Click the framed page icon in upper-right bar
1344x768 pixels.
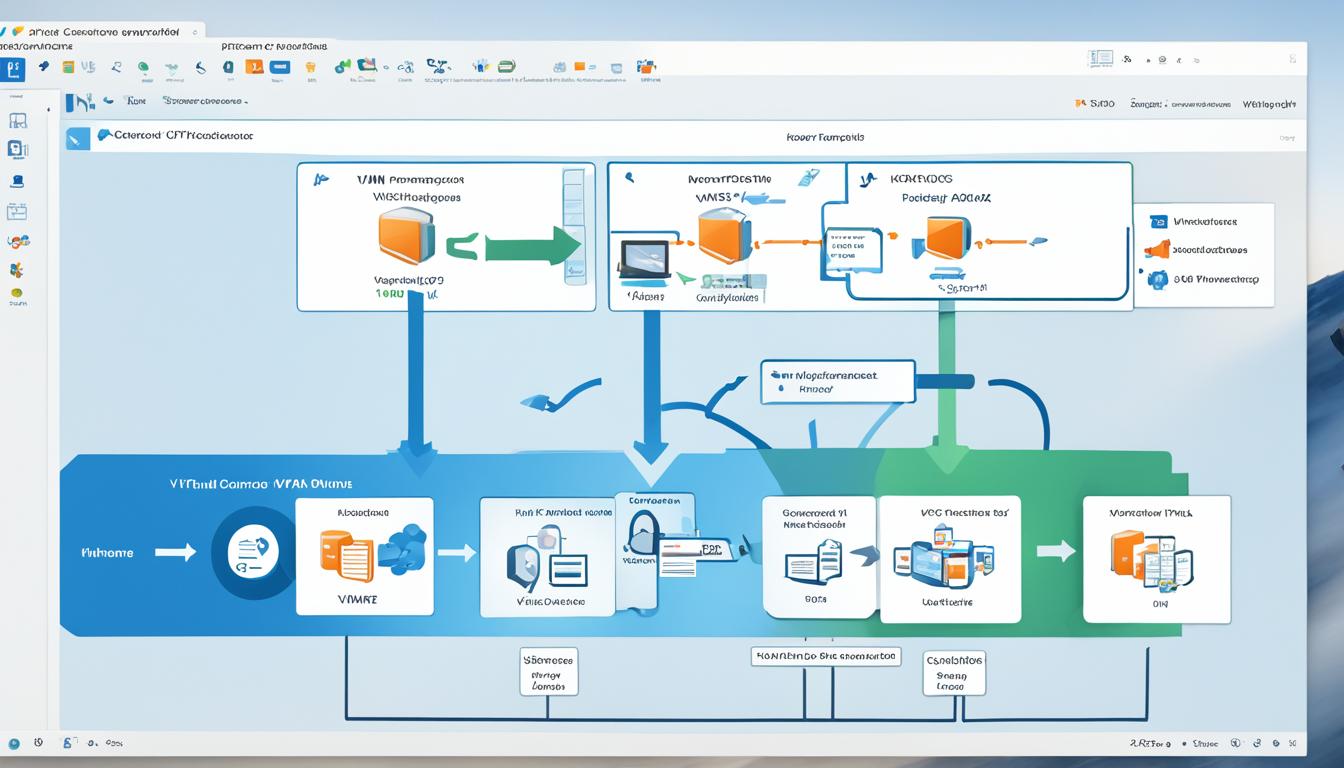pos(1100,59)
